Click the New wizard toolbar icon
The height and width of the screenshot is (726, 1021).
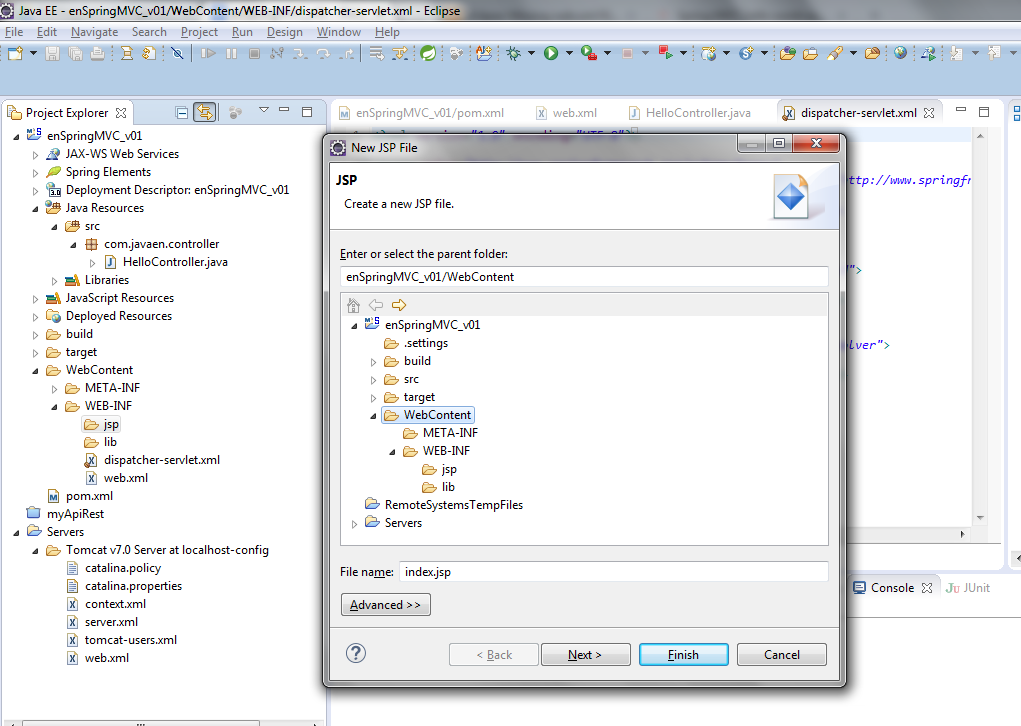(x=15, y=53)
